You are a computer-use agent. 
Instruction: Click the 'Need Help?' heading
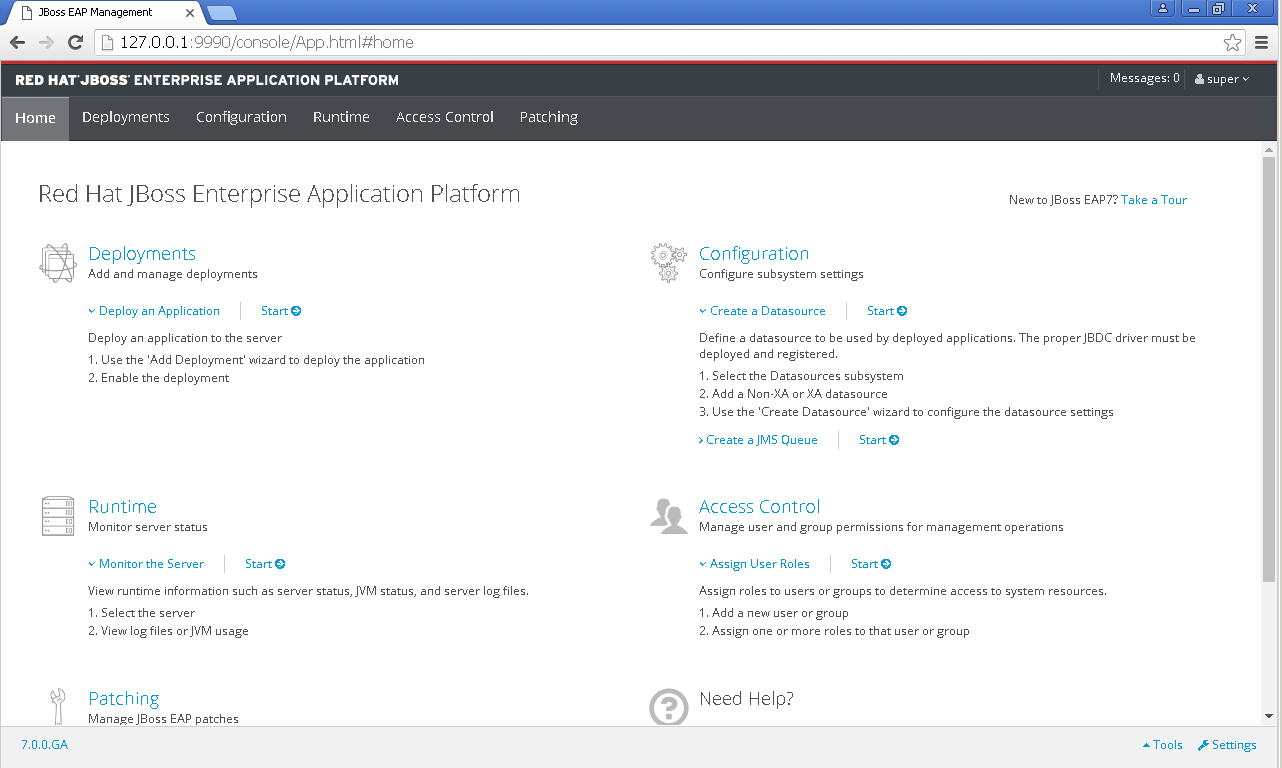(x=747, y=699)
